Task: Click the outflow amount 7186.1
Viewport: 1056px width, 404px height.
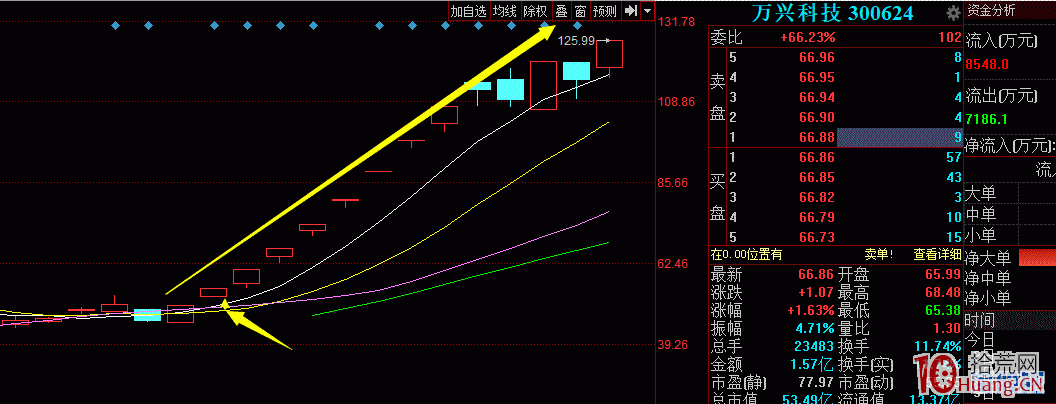Action: coord(987,119)
